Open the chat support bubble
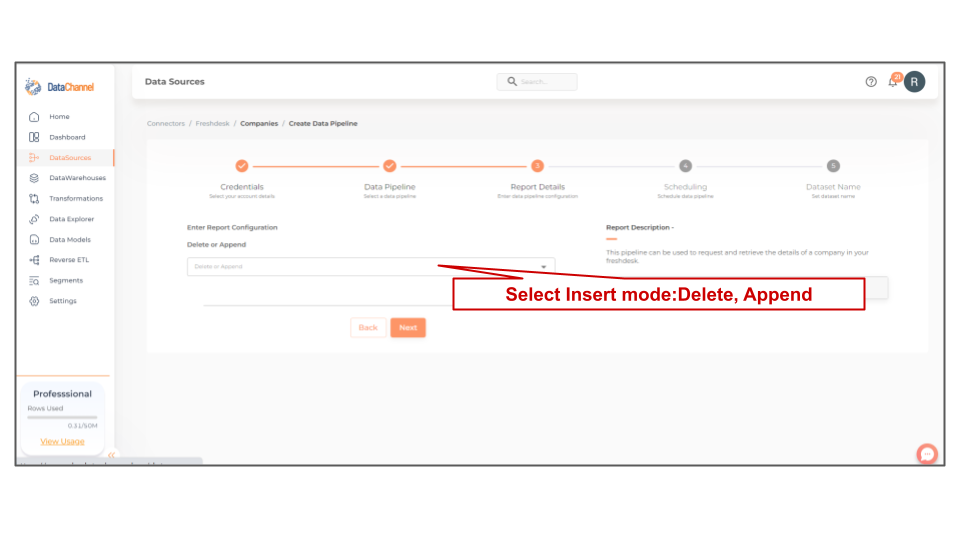960x540 pixels. [927, 454]
